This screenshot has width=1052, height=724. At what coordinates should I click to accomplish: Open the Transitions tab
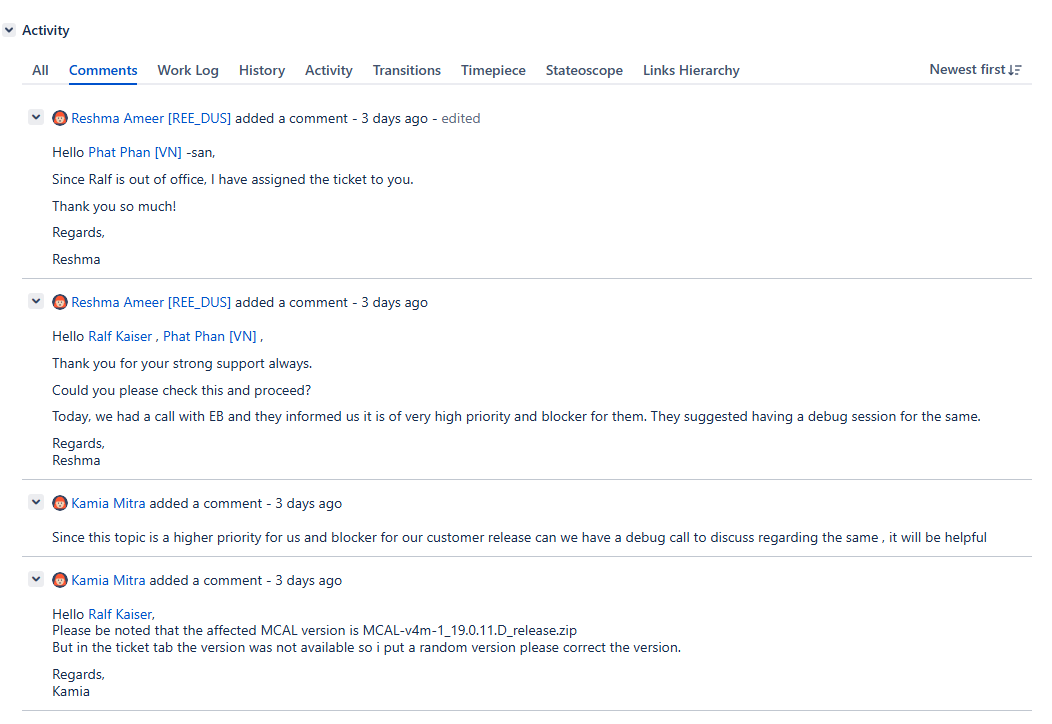point(406,70)
